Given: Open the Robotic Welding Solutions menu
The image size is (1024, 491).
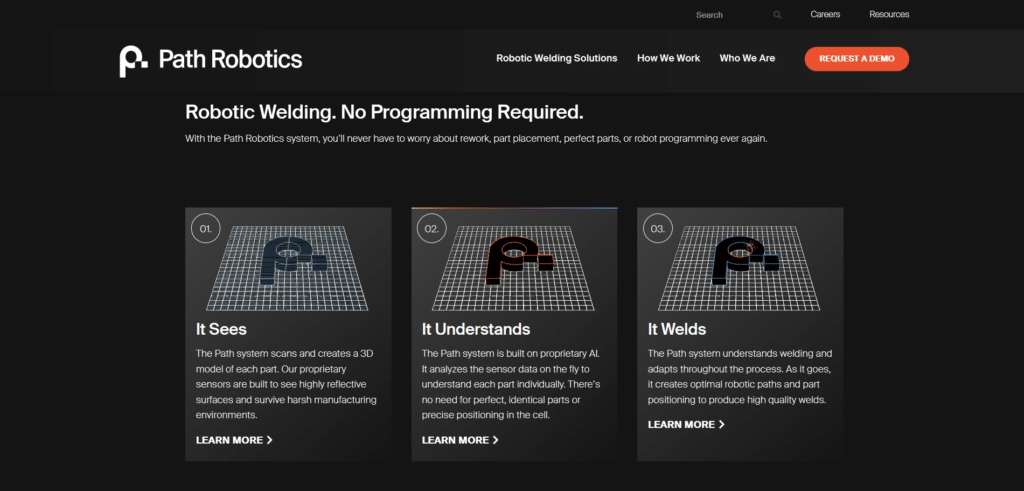Looking at the screenshot, I should click(x=556, y=58).
